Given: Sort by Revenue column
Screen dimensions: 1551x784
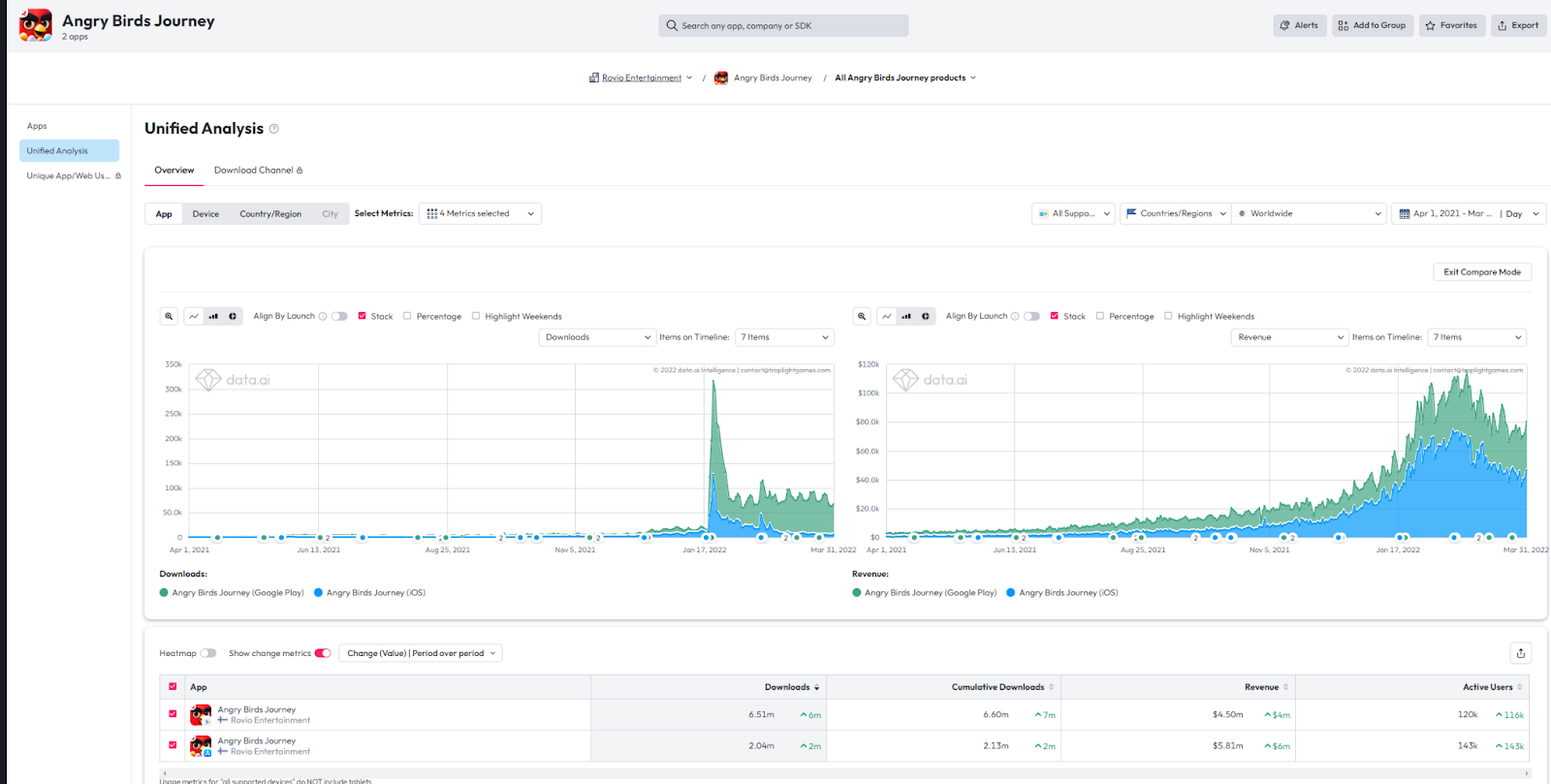Looking at the screenshot, I should point(1285,687).
